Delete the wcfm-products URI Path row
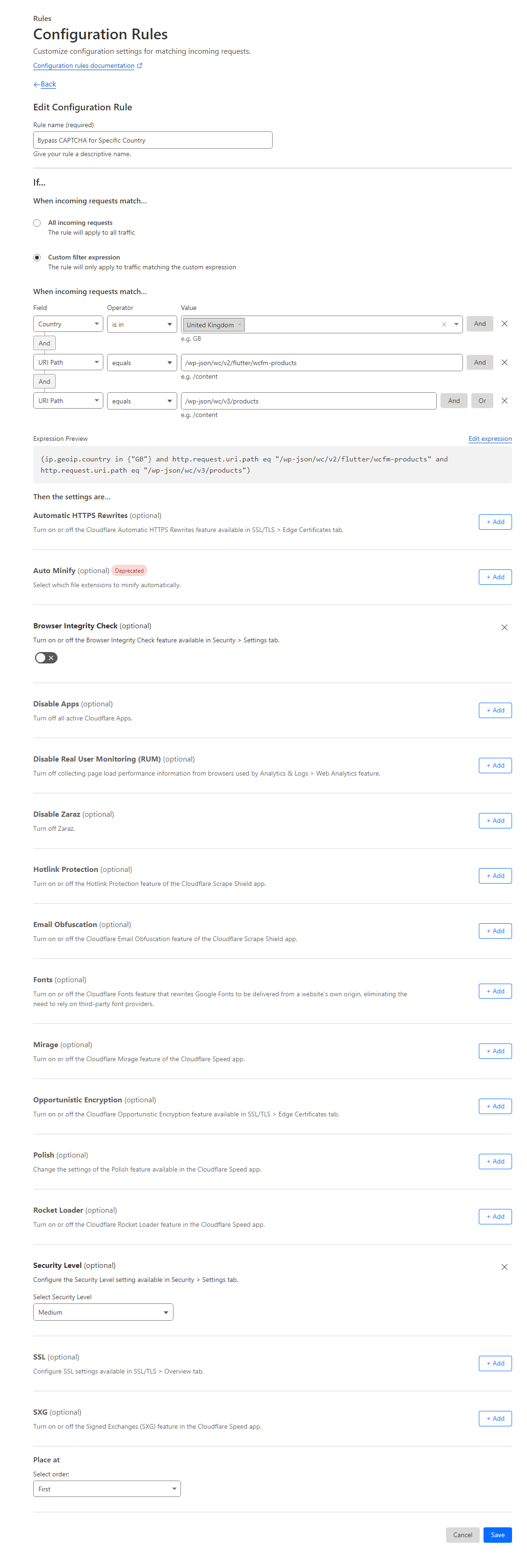The image size is (527, 1568). (504, 362)
